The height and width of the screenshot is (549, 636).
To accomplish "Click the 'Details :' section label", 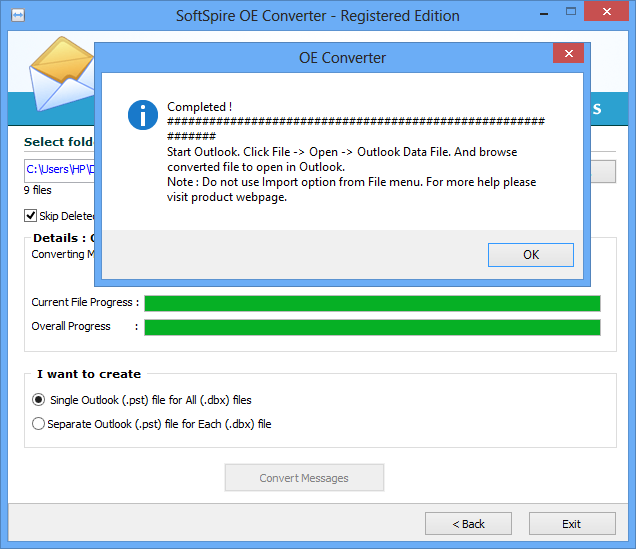I will [60, 238].
